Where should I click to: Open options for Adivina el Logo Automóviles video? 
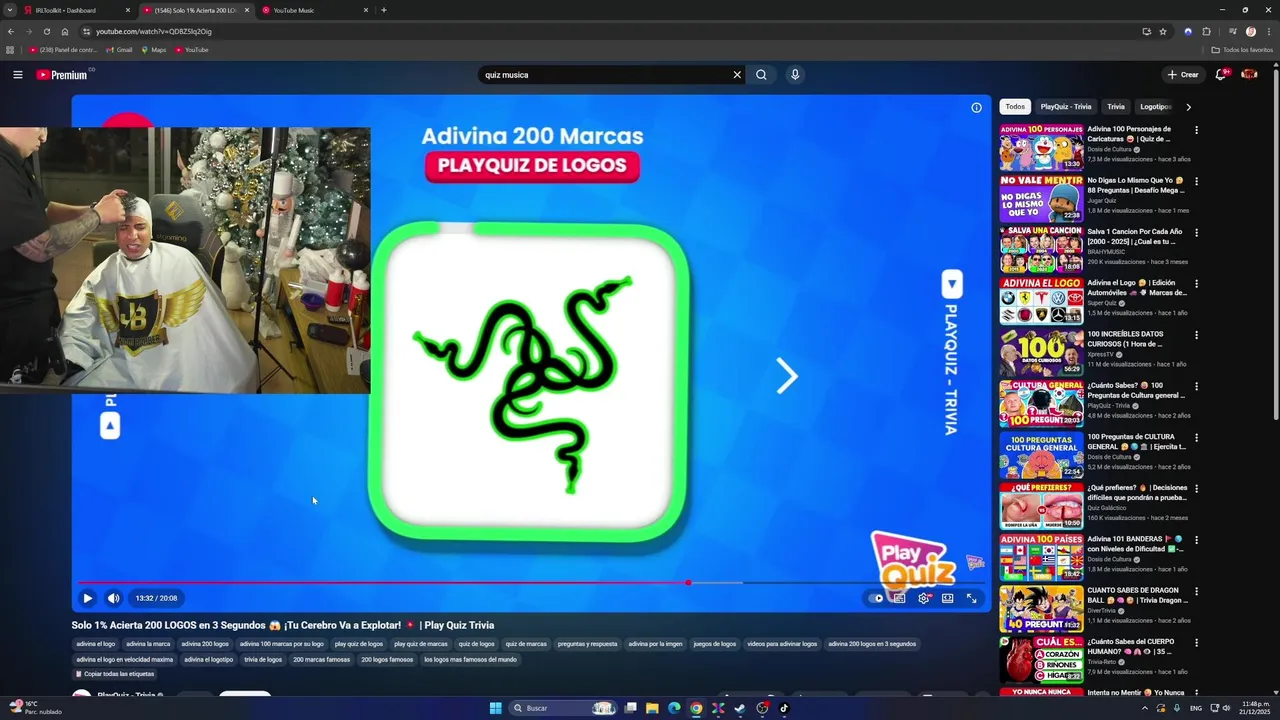[x=1196, y=284]
